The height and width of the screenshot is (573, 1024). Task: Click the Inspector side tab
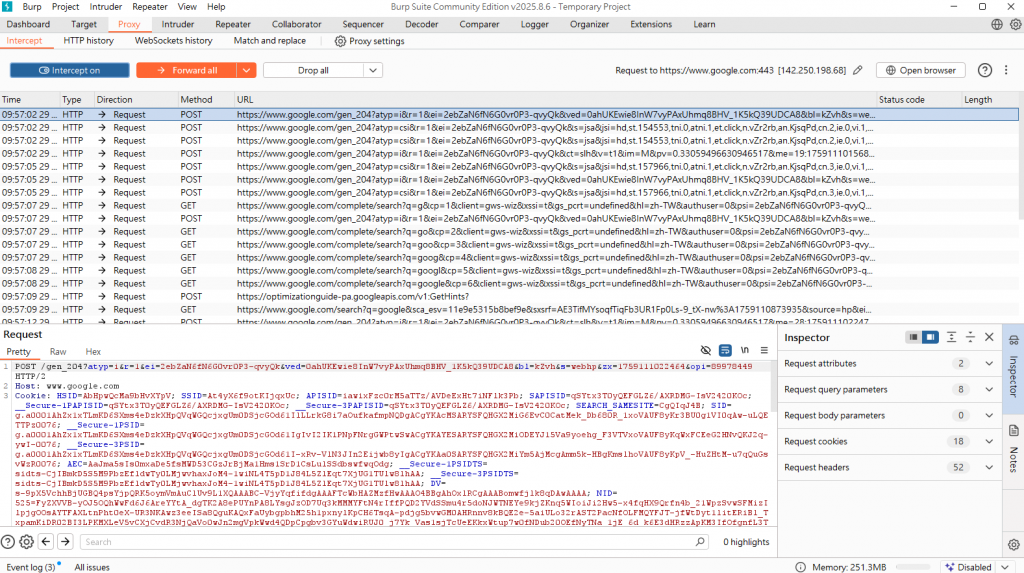click(x=1014, y=368)
